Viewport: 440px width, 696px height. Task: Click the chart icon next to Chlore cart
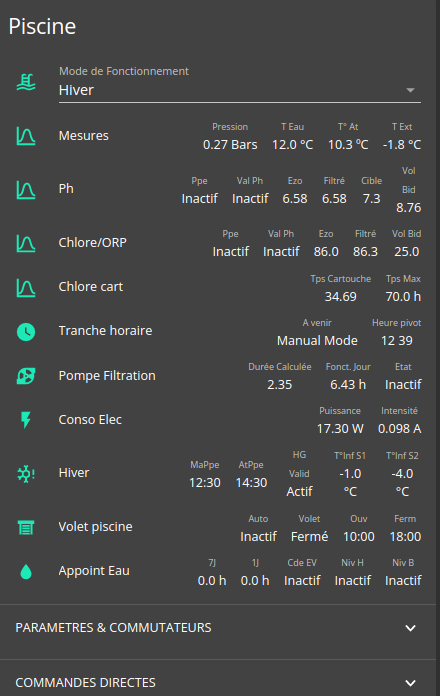[26, 288]
